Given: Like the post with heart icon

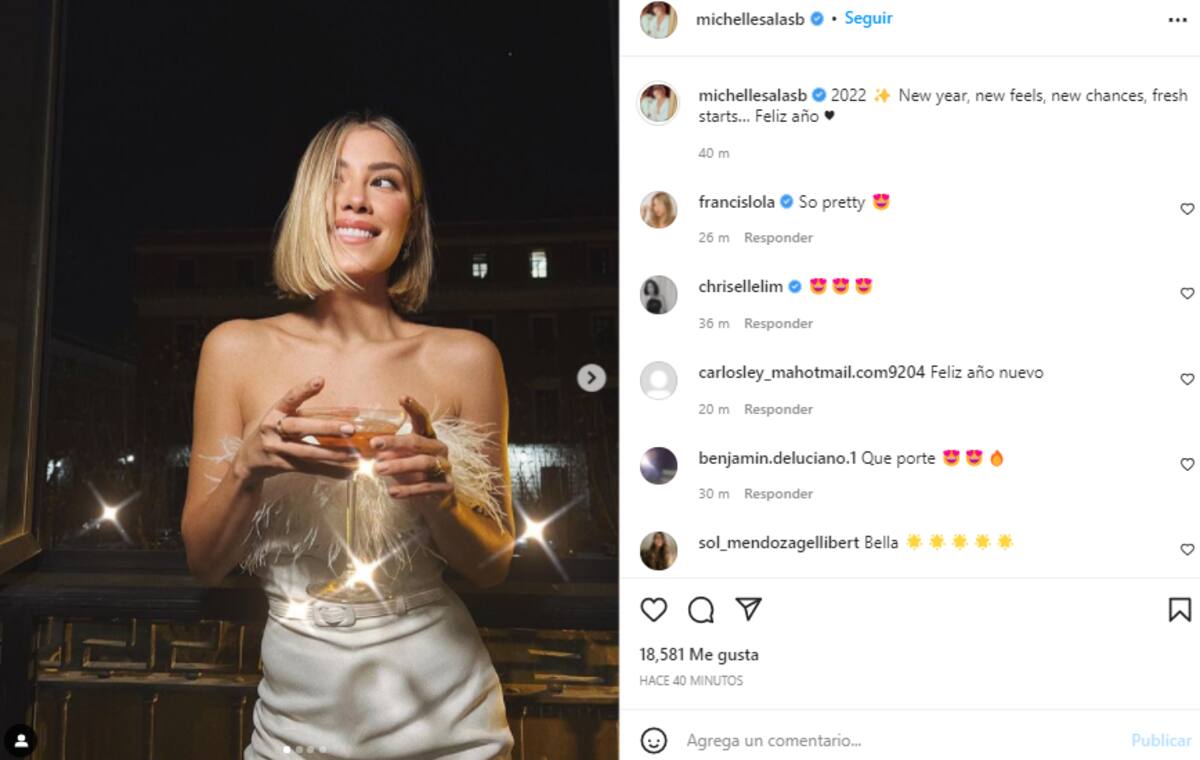Looking at the screenshot, I should (x=653, y=610).
